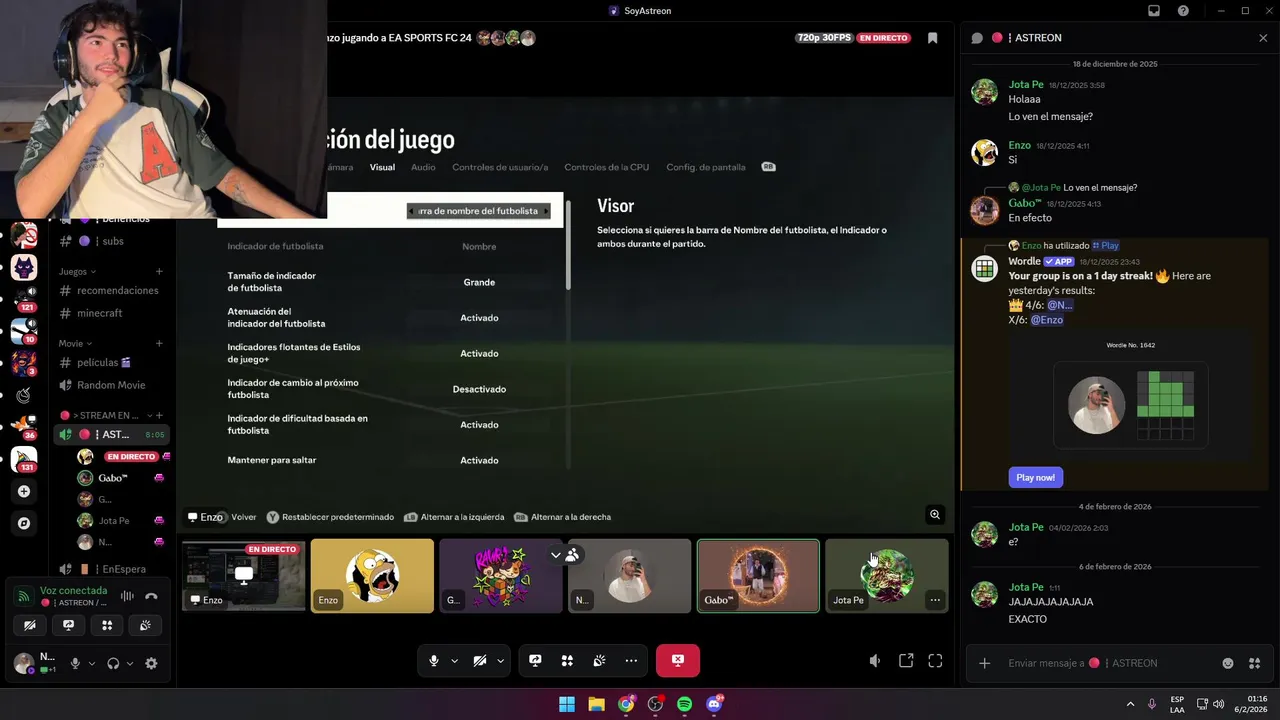Click the plus attachment button in message box
This screenshot has width=1280, height=720.
pyautogui.click(x=985, y=663)
